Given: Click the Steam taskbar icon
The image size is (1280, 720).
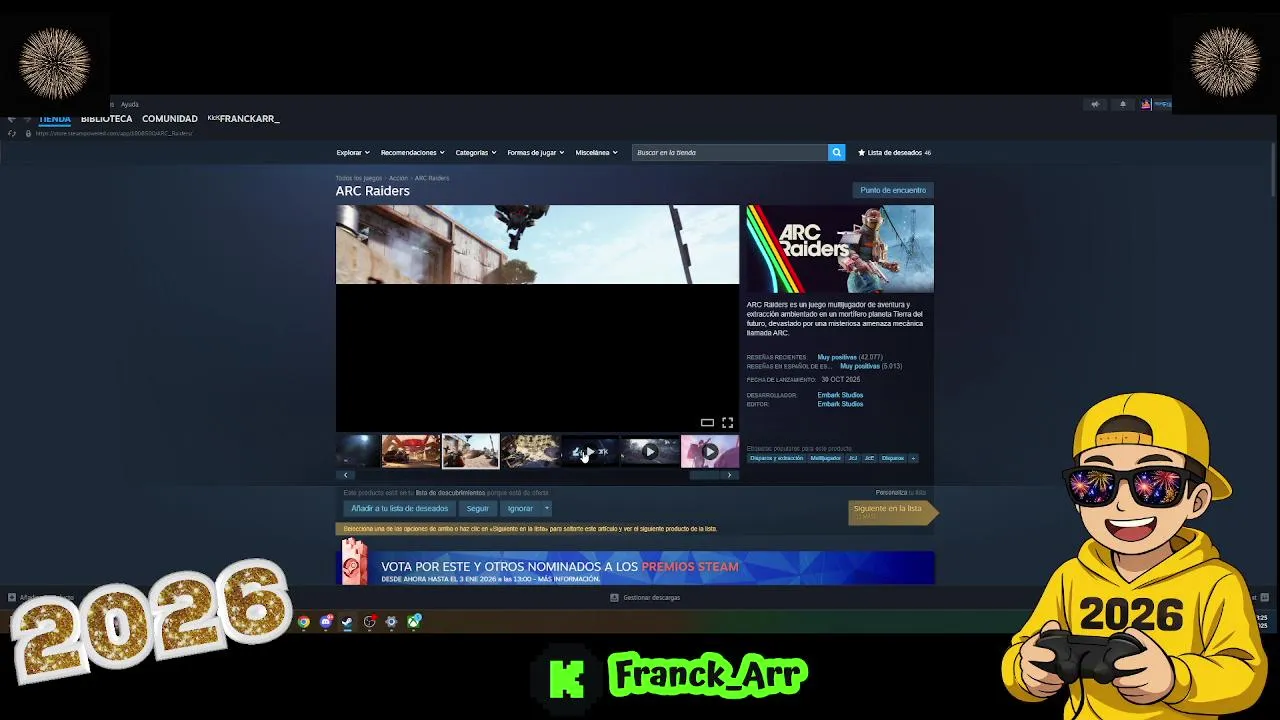Looking at the screenshot, I should (x=347, y=622).
